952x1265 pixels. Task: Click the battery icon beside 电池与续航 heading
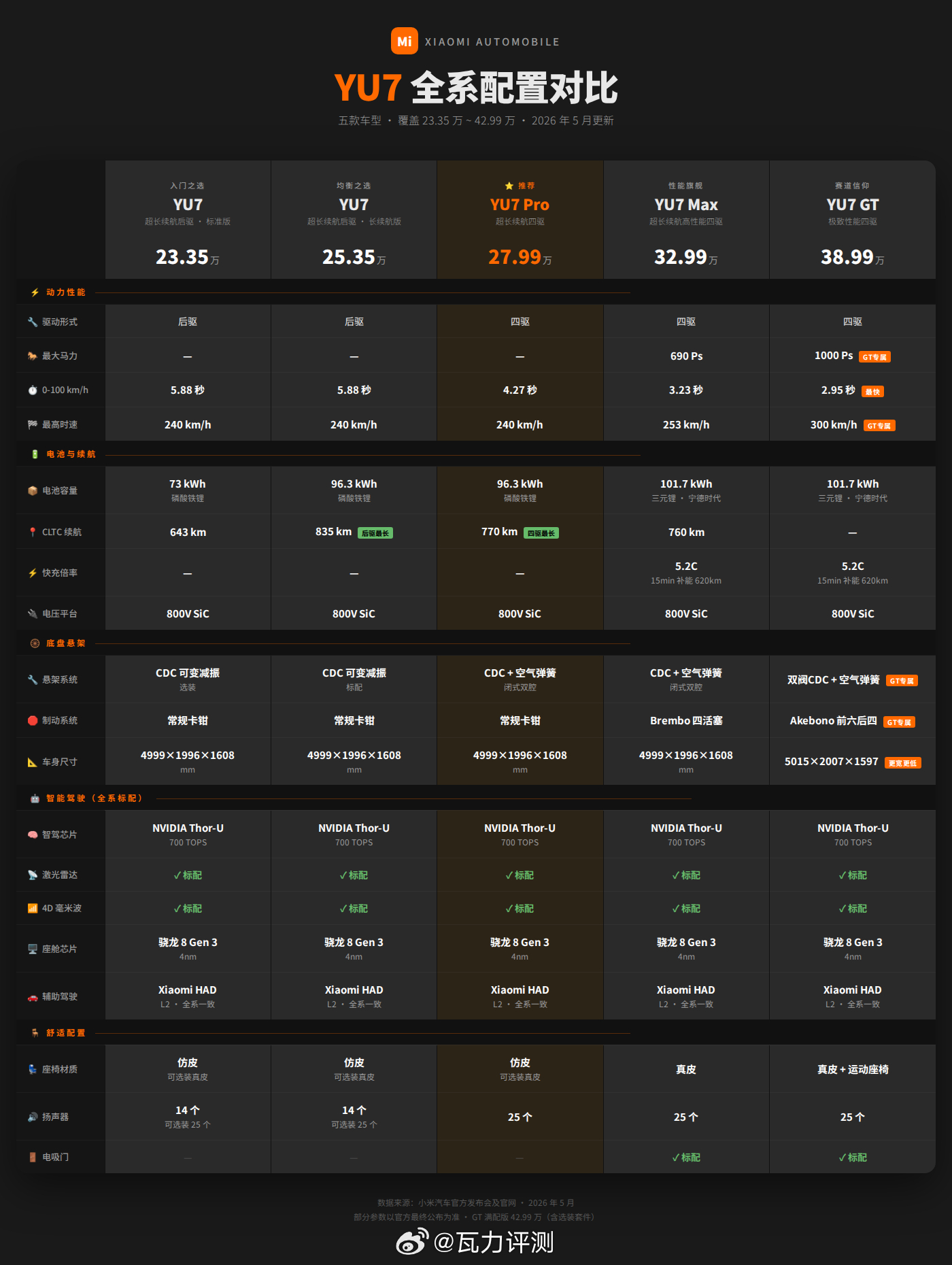(35, 454)
